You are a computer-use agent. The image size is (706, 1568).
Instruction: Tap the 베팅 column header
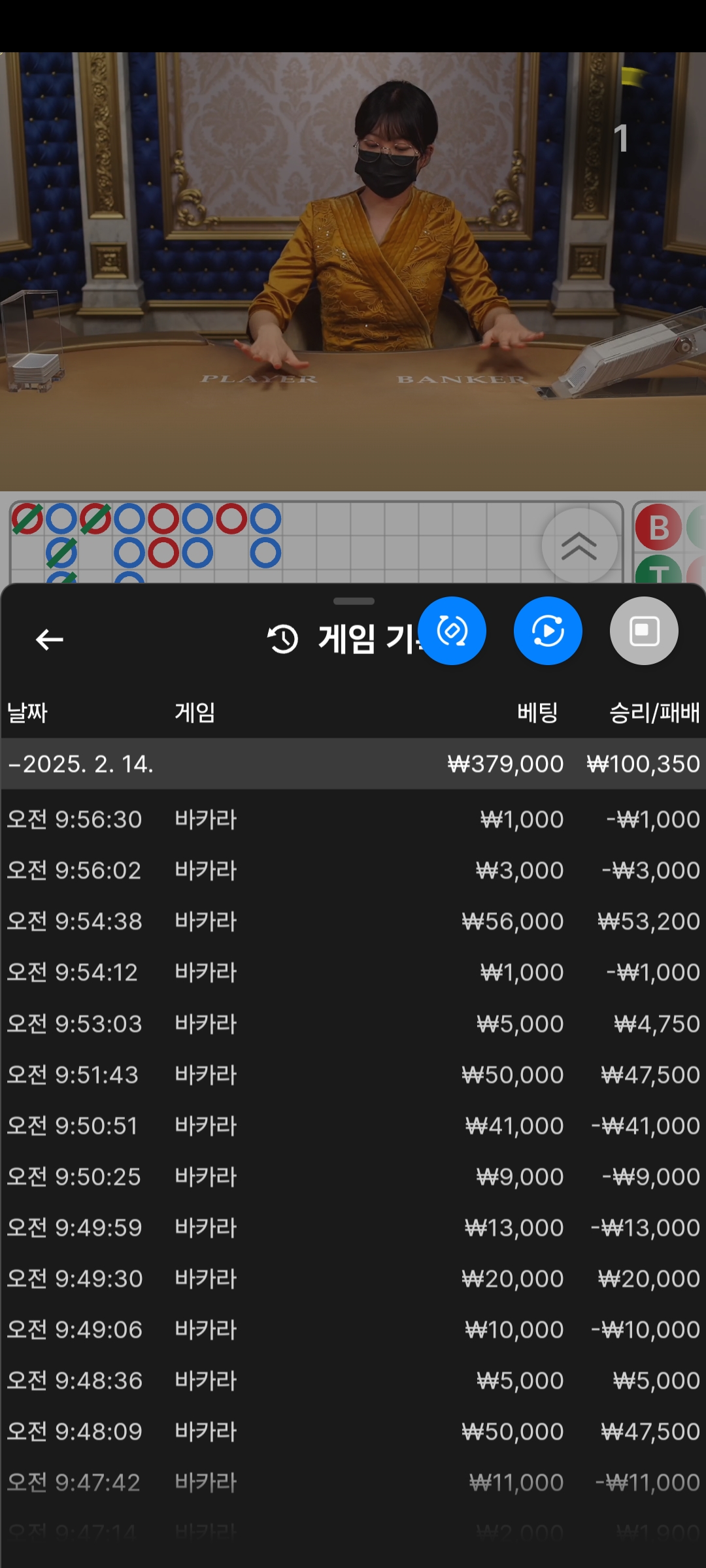[537, 712]
